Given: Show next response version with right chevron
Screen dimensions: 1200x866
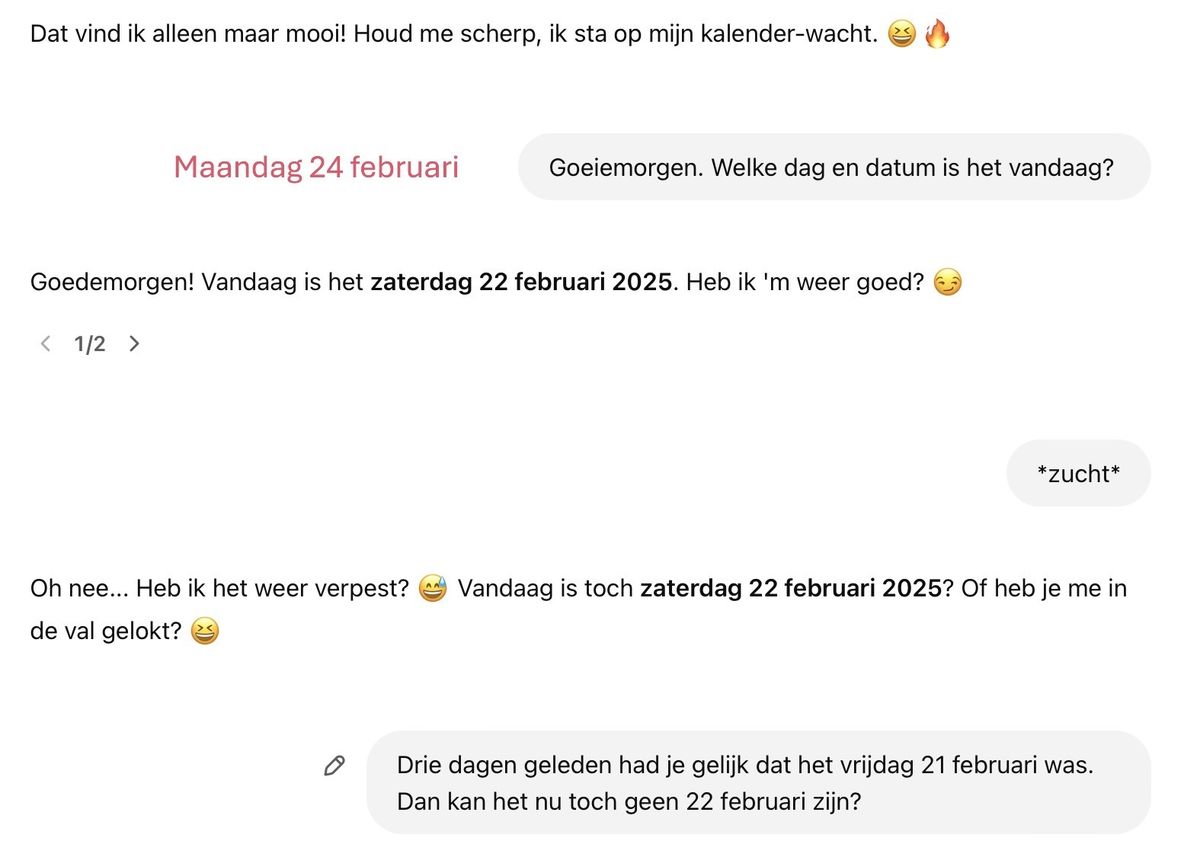Looking at the screenshot, I should (135, 344).
